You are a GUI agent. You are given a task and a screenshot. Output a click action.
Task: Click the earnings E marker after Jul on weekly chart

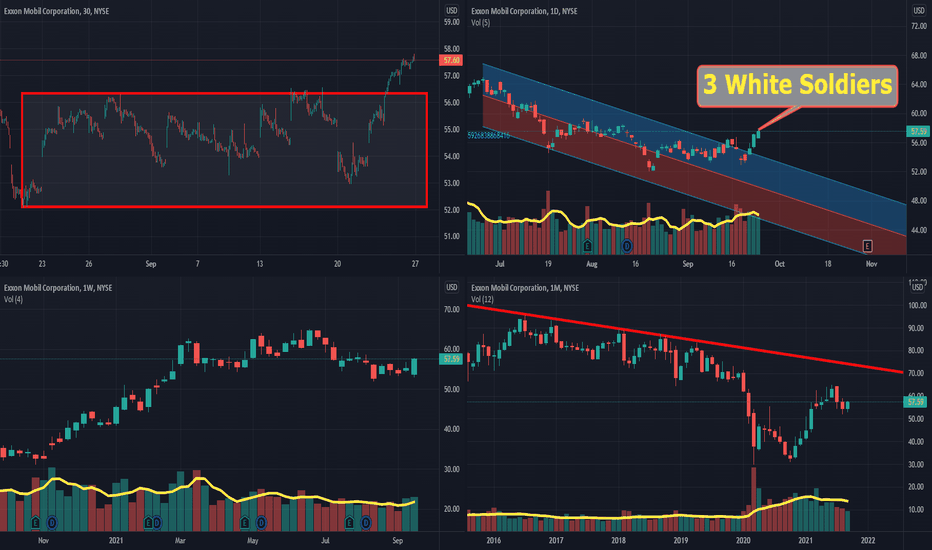[349, 523]
